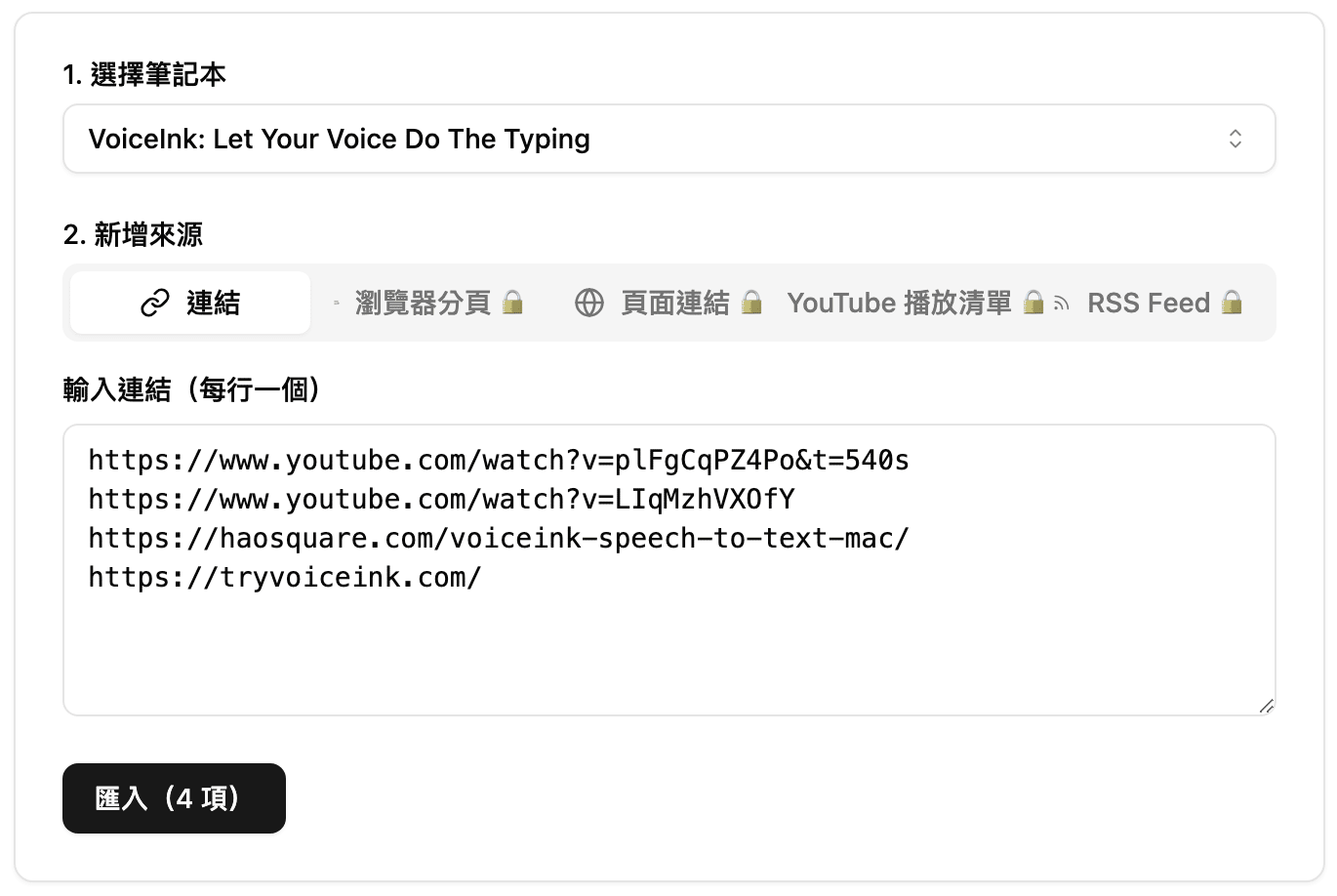Click the first YouTube URL ending t=540s
Screen dimensions: 1337x896
tap(498, 461)
